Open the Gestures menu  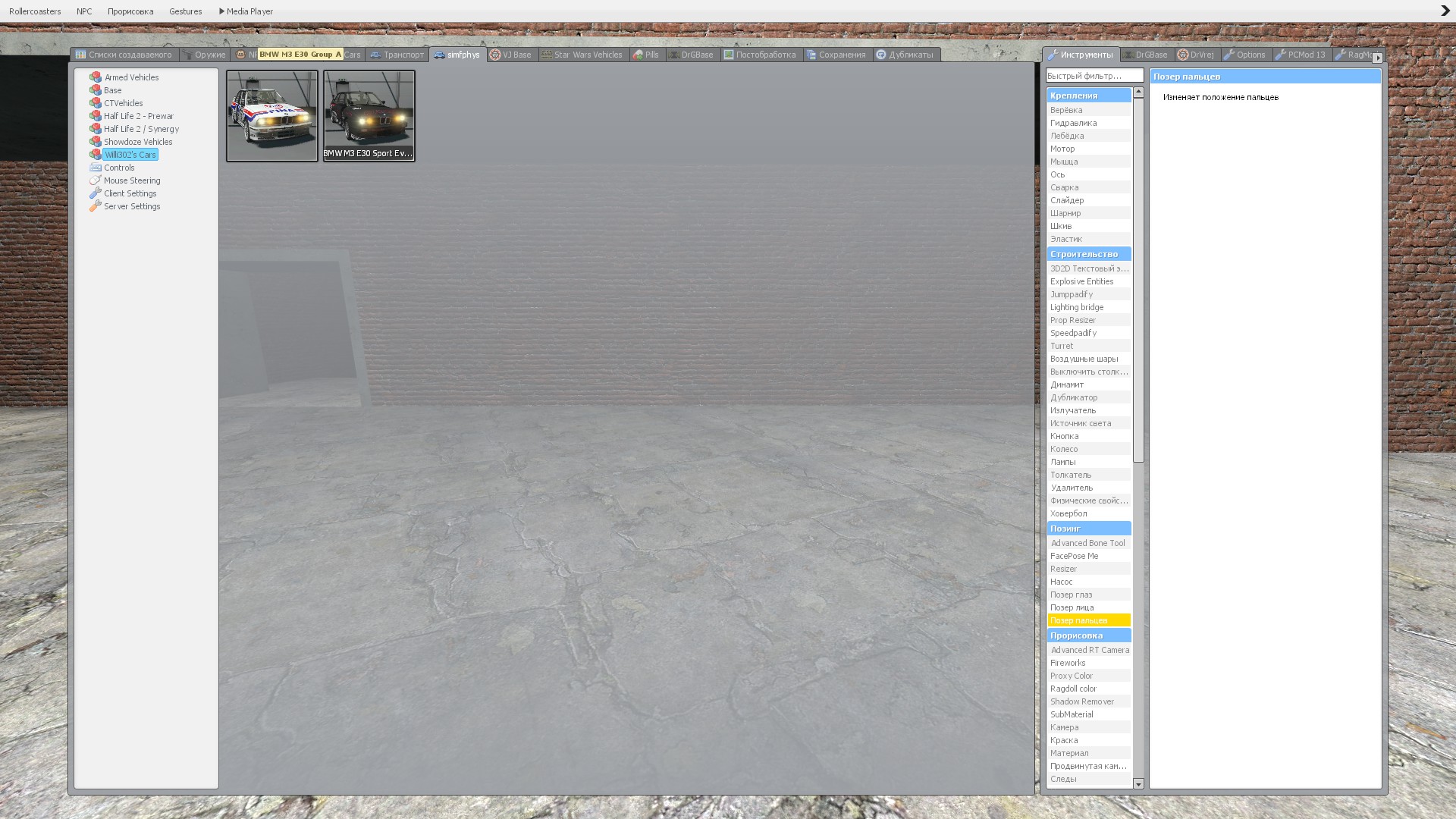click(x=185, y=11)
